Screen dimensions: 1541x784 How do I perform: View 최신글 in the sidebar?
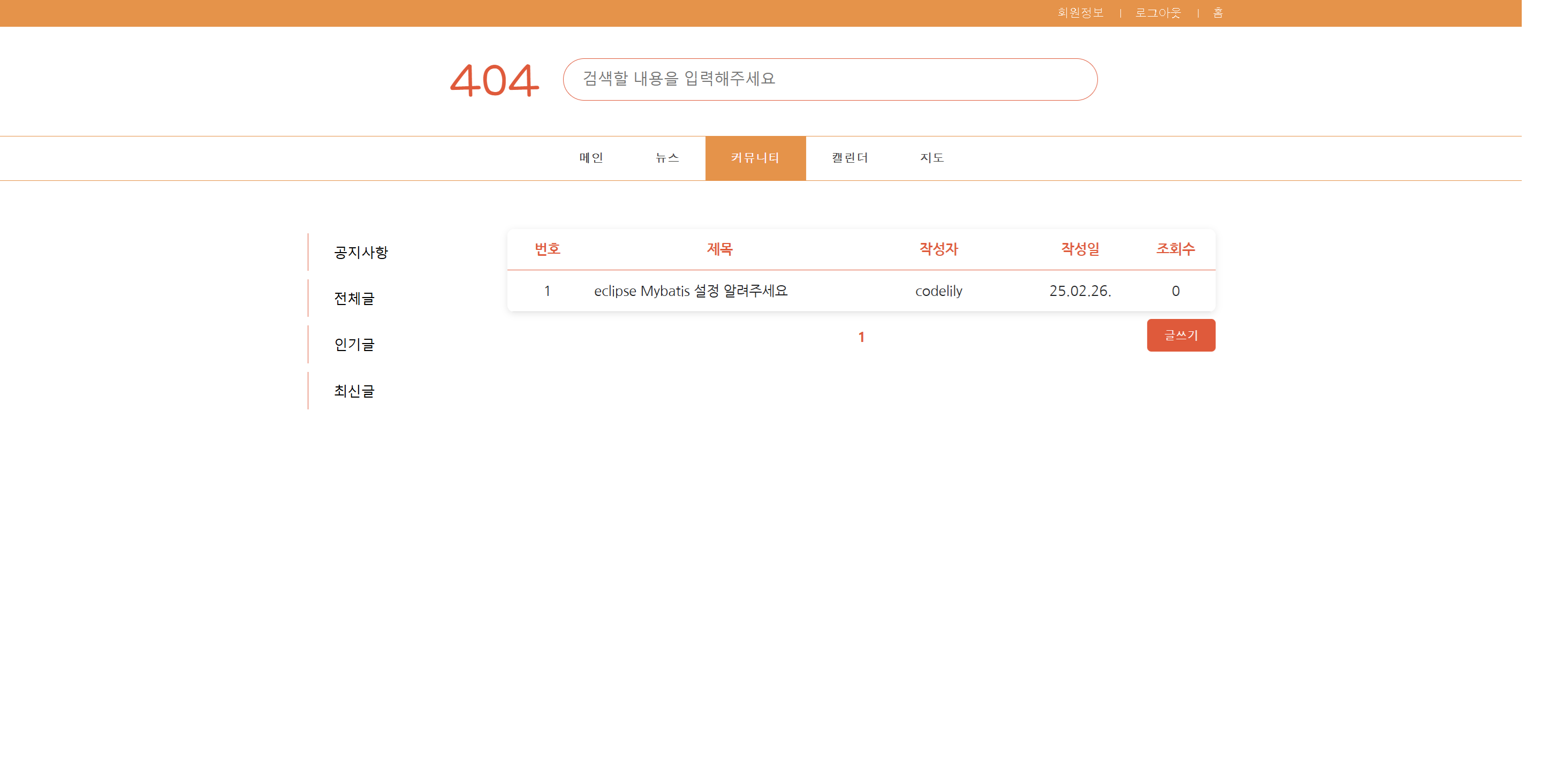(354, 391)
